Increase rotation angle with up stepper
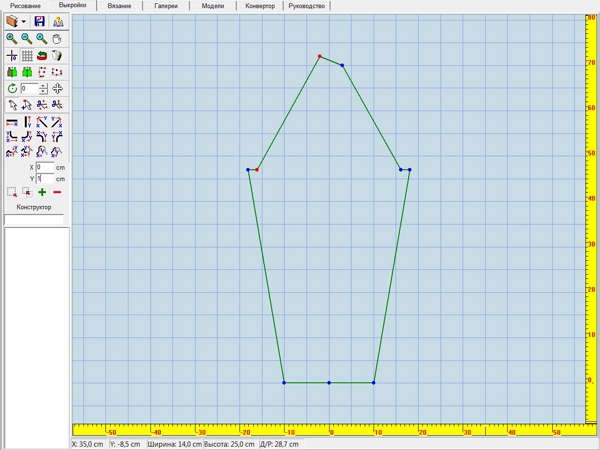 43,86
